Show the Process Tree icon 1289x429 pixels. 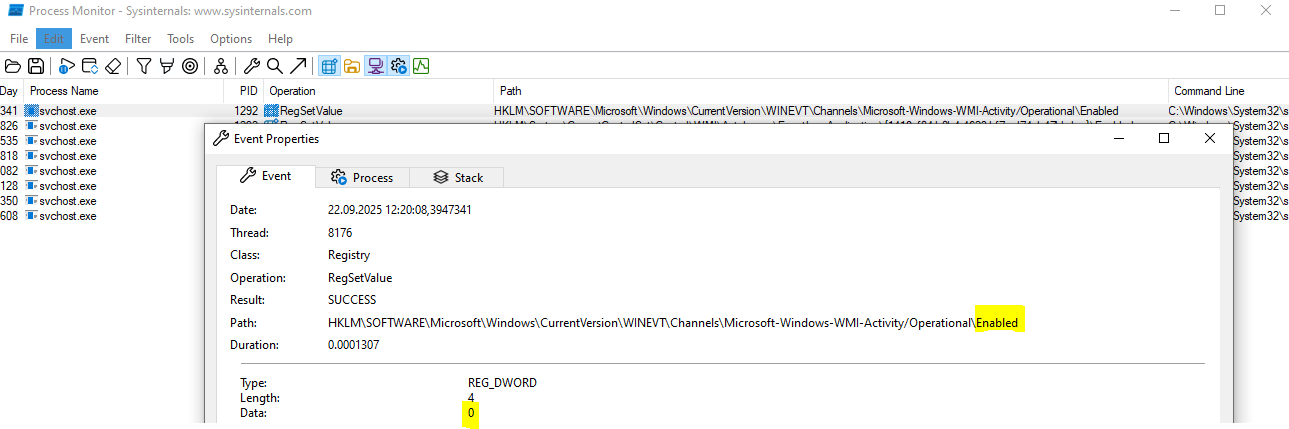click(220, 67)
